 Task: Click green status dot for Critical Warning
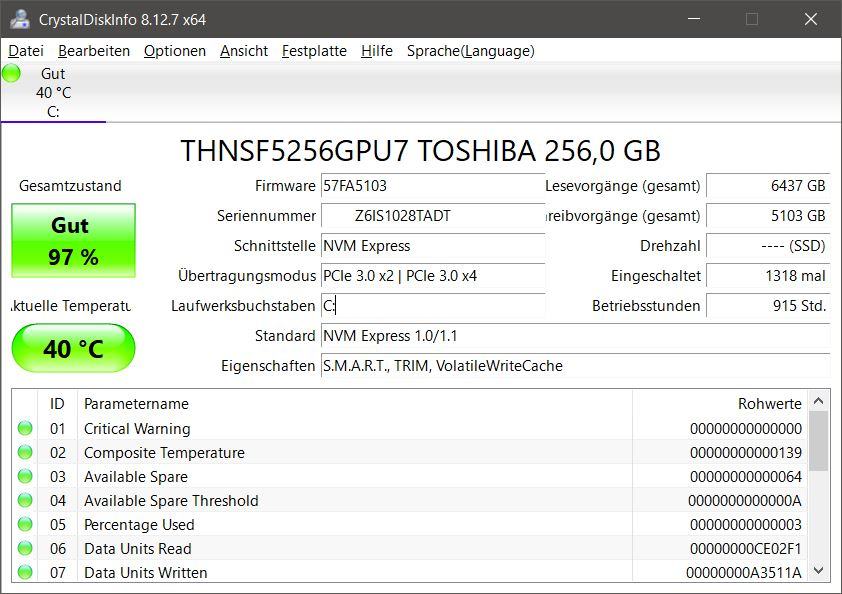(x=25, y=428)
